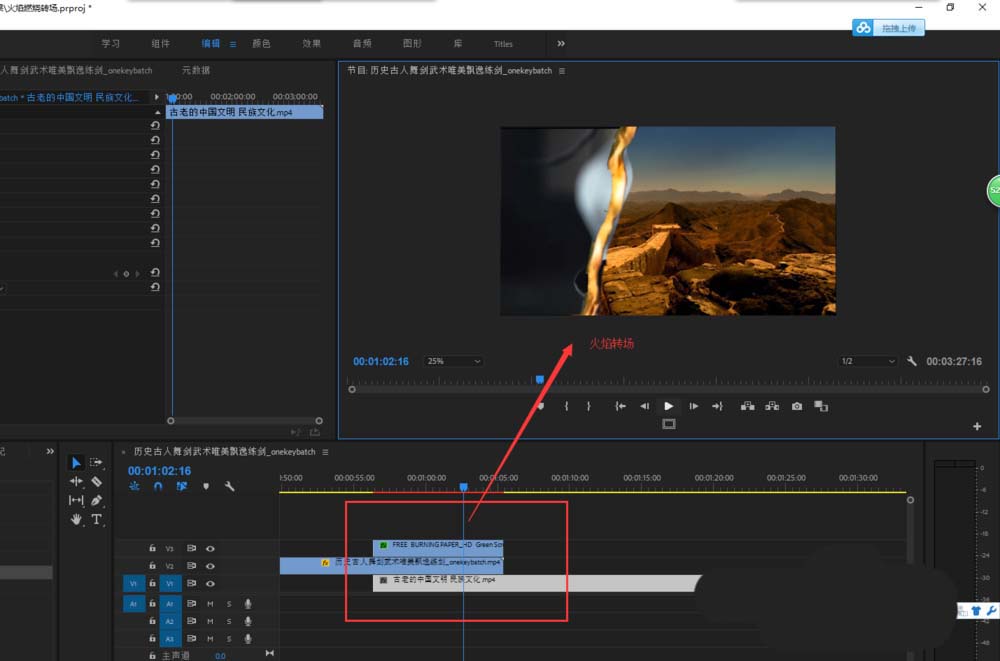The image size is (1000, 661).
Task: Expand overflow workspaces chevron in top bar
Action: click(561, 43)
